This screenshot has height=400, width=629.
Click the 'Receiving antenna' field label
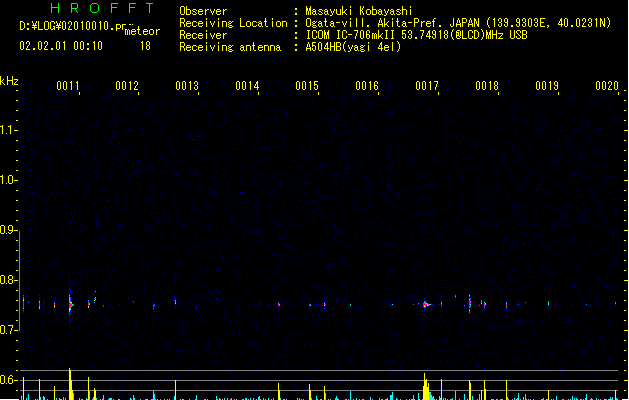click(x=230, y=47)
